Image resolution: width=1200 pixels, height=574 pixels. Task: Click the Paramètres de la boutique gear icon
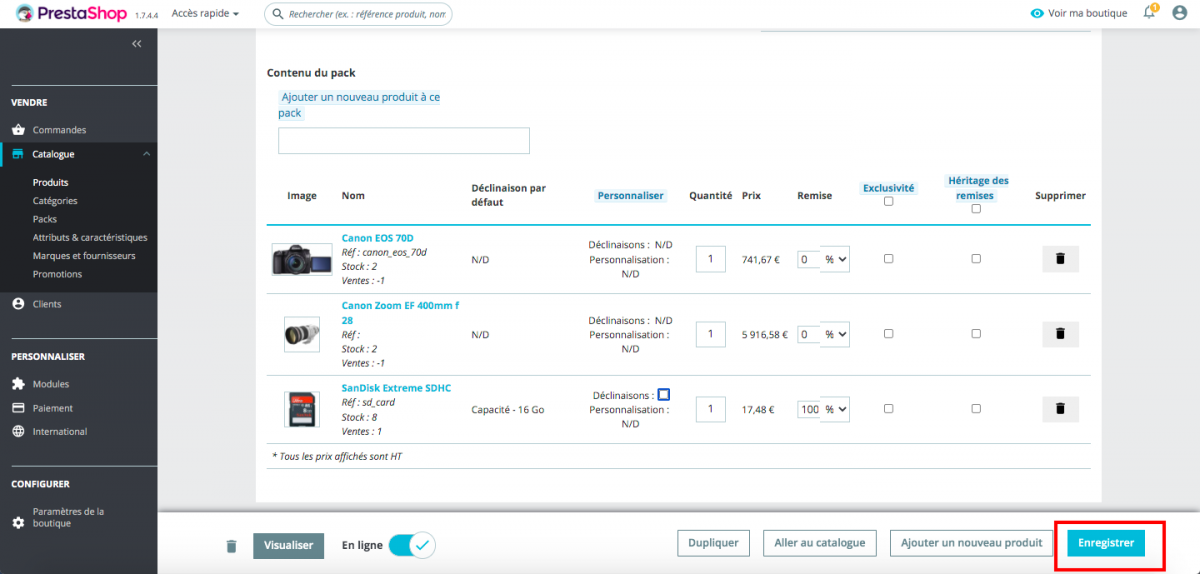tap(18, 523)
